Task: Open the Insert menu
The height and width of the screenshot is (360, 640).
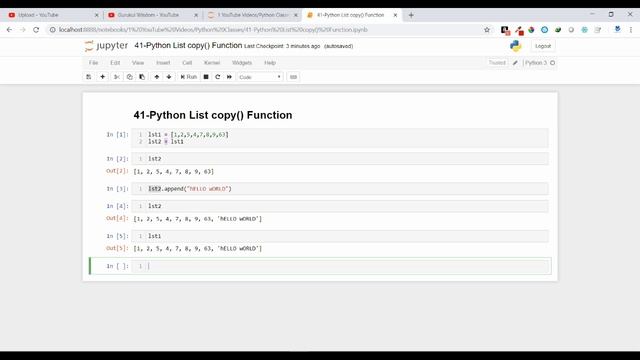Action: coord(163,63)
